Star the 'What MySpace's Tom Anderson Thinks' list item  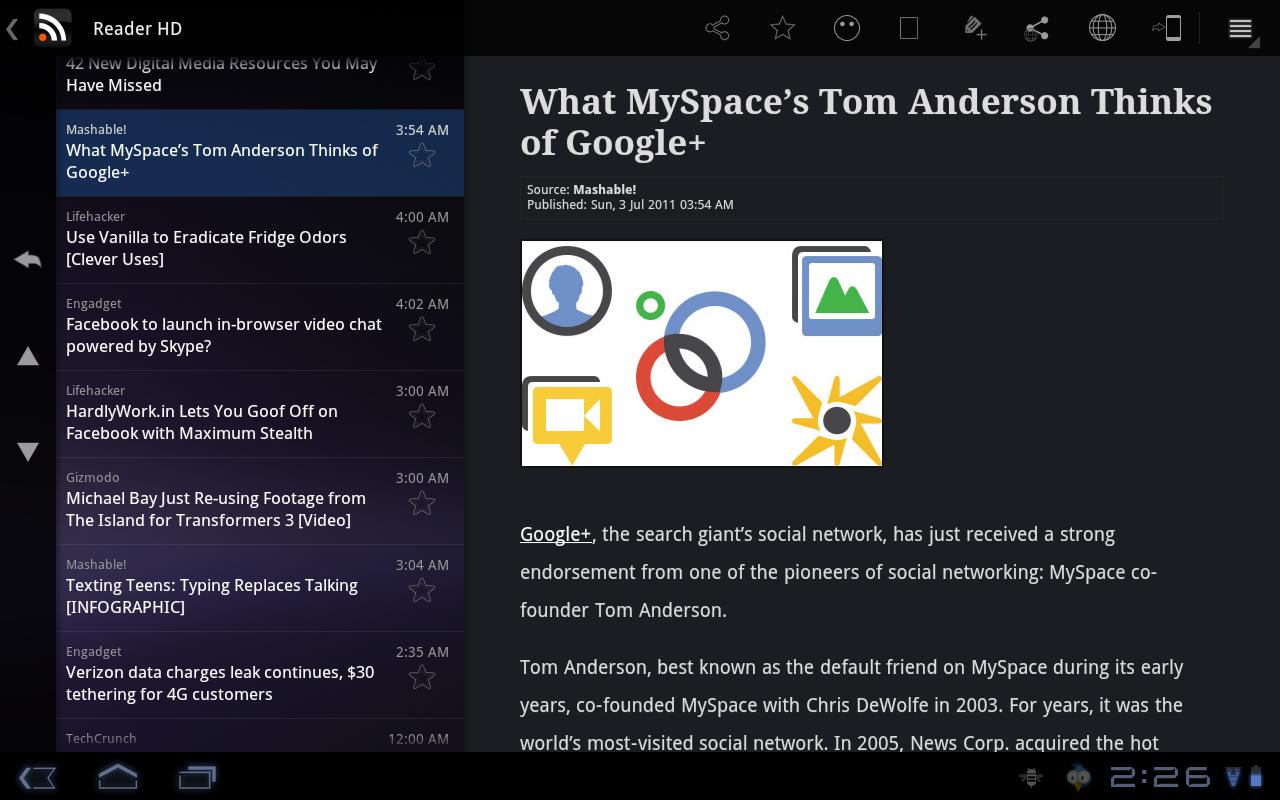[x=422, y=155]
